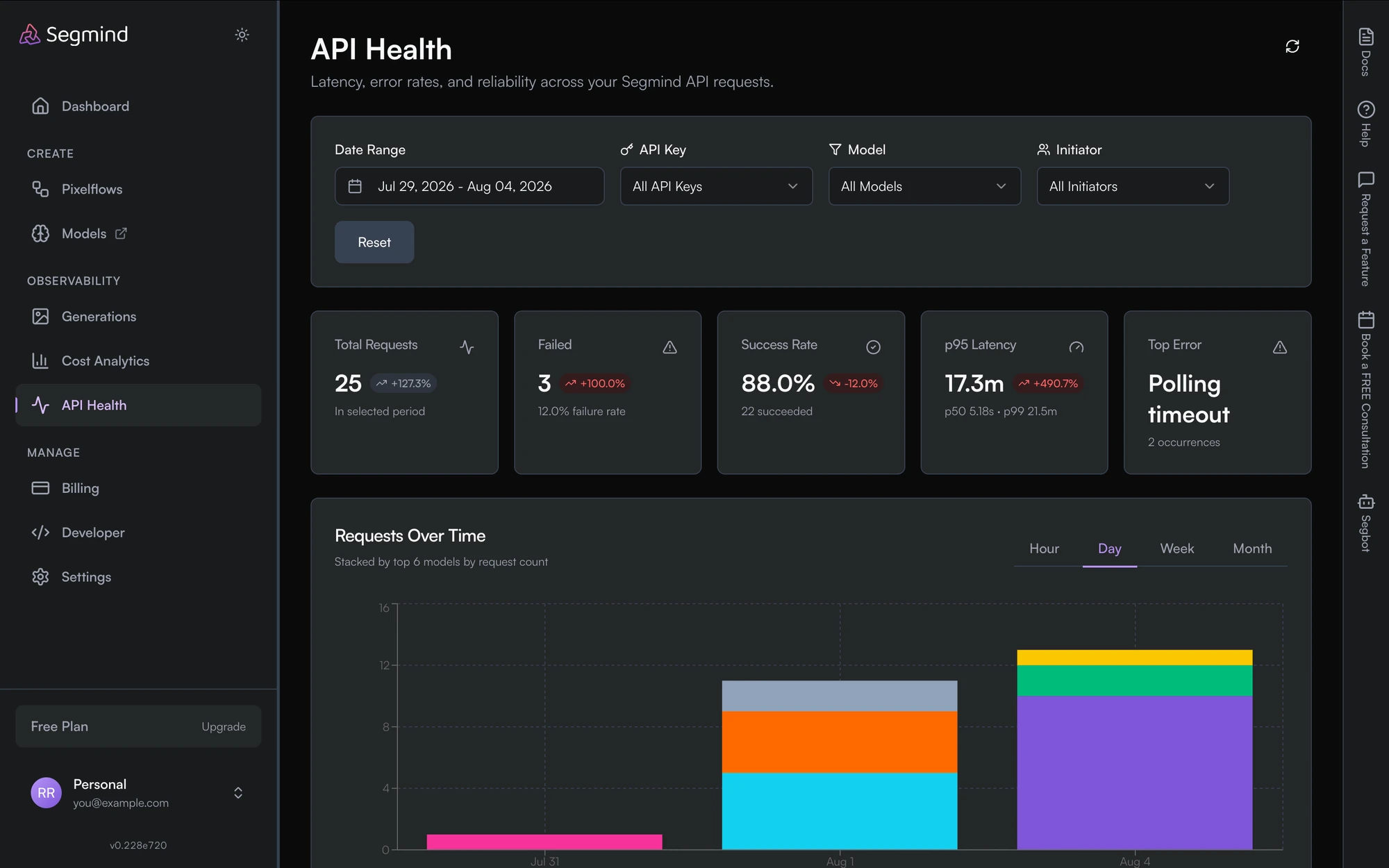The image size is (1389, 868).
Task: Click the Developer code brackets icon
Action: click(x=40, y=533)
